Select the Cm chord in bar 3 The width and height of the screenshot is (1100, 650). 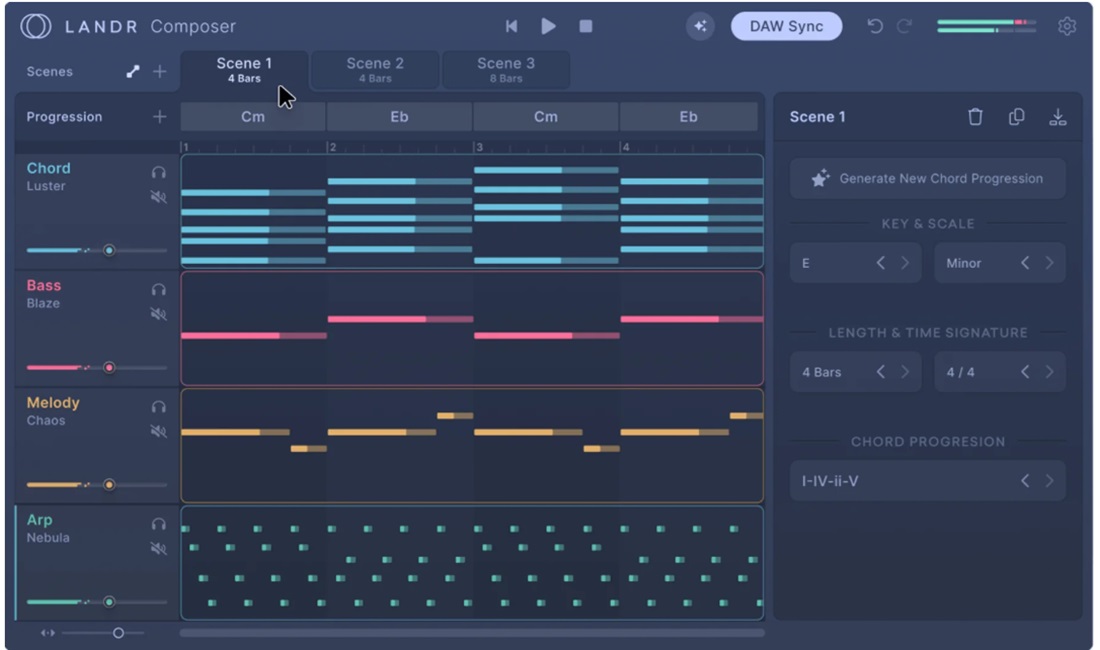pyautogui.click(x=546, y=117)
